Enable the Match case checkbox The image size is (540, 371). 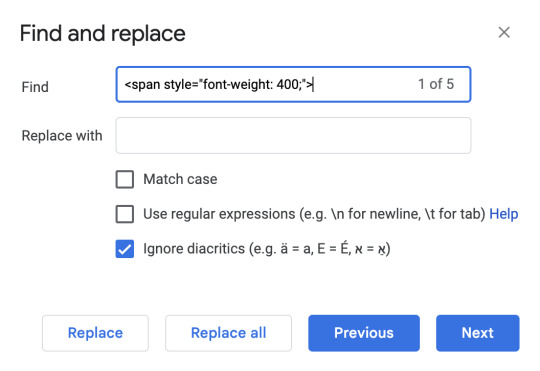pos(125,179)
